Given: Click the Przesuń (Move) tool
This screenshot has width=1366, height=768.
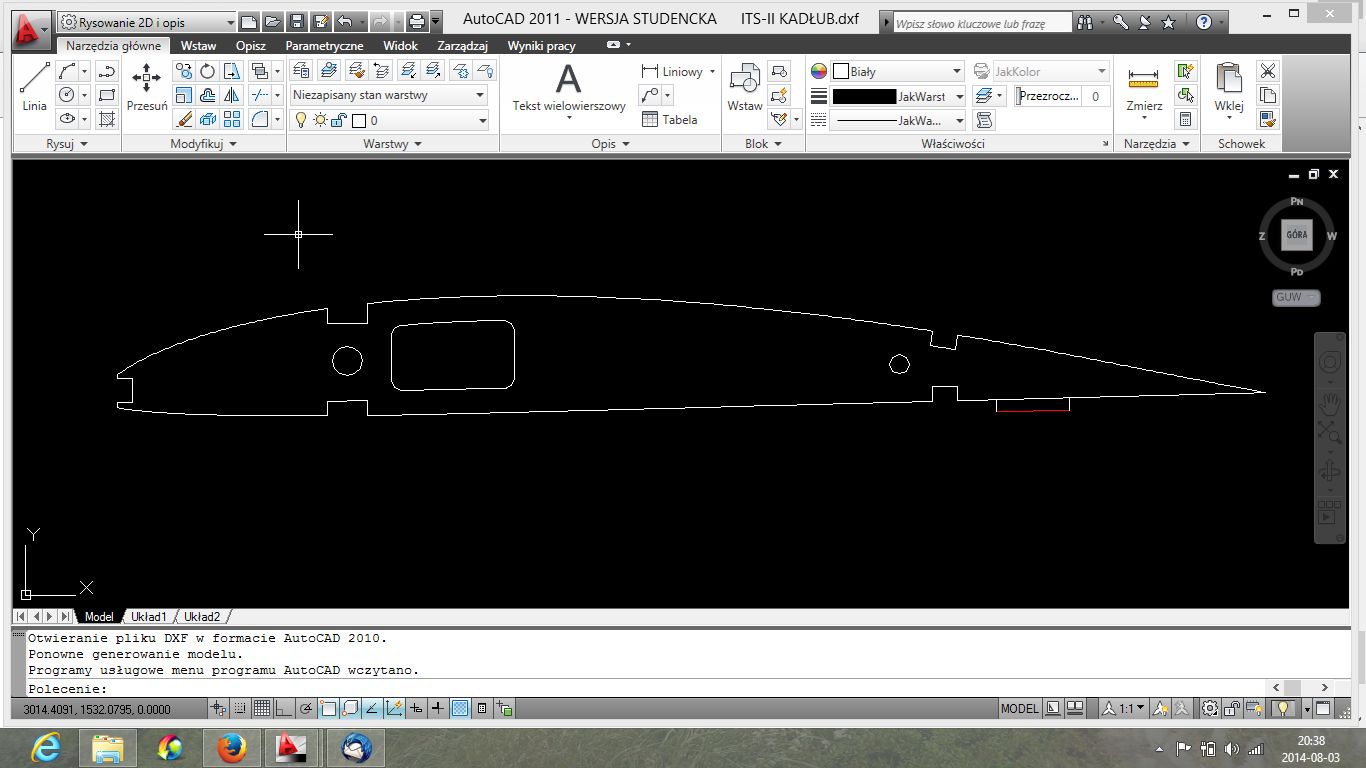Looking at the screenshot, I should tap(147, 85).
